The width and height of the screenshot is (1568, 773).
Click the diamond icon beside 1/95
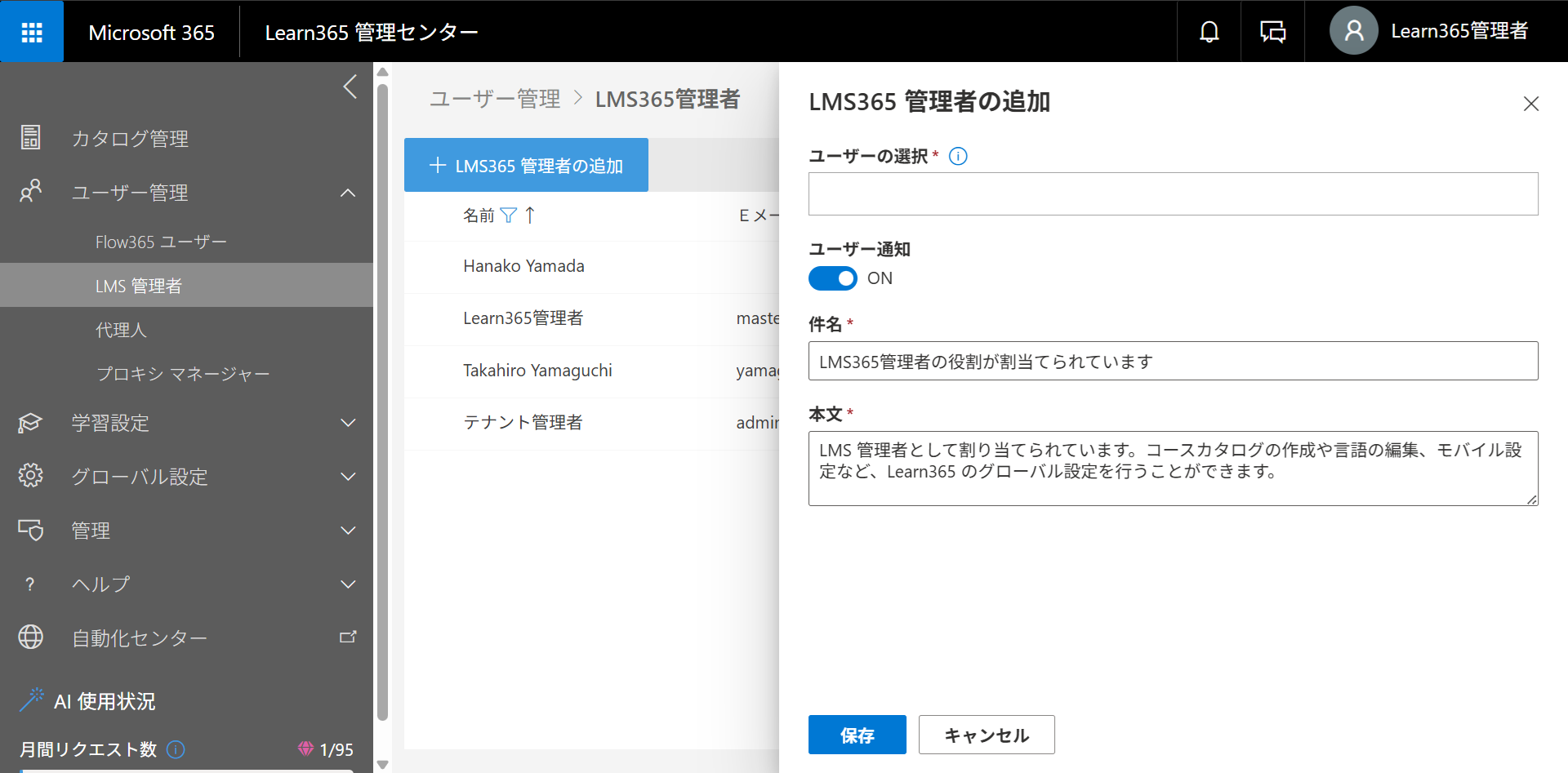[305, 749]
